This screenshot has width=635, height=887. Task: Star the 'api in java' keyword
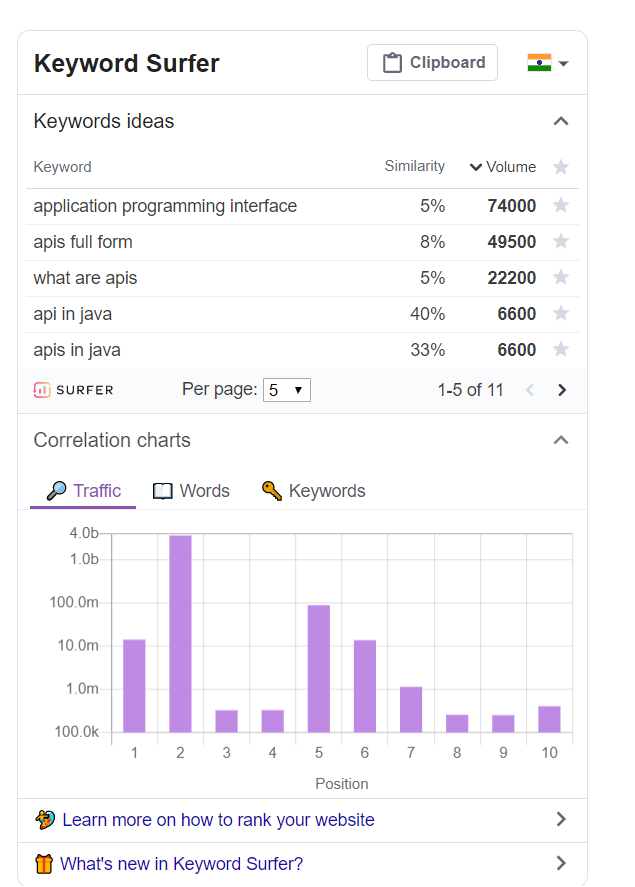[560, 313]
